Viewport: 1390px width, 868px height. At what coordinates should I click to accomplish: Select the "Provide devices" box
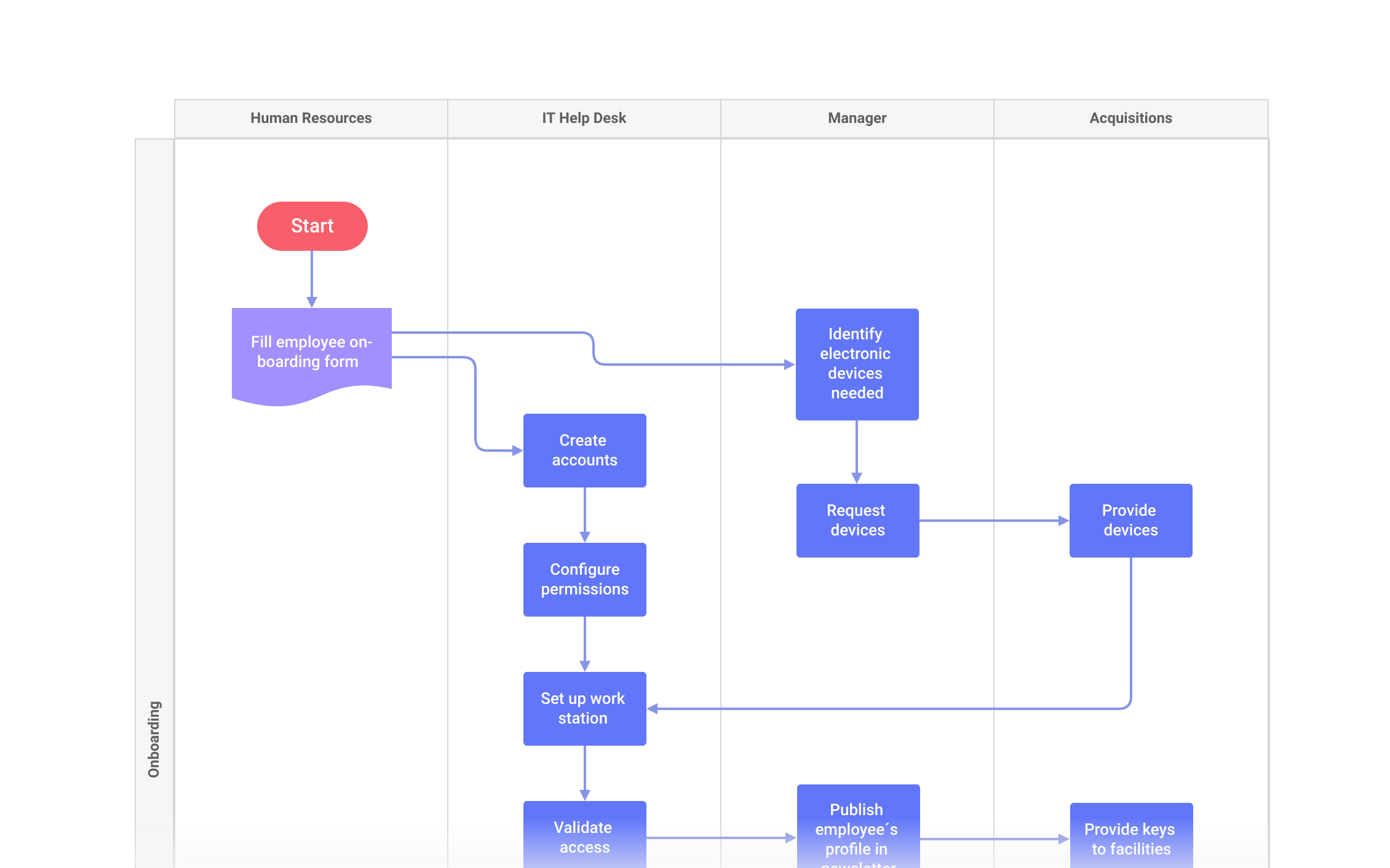[x=1130, y=521]
